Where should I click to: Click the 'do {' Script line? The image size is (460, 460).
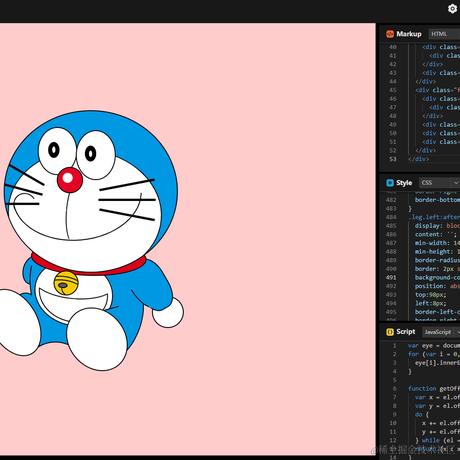(422, 415)
